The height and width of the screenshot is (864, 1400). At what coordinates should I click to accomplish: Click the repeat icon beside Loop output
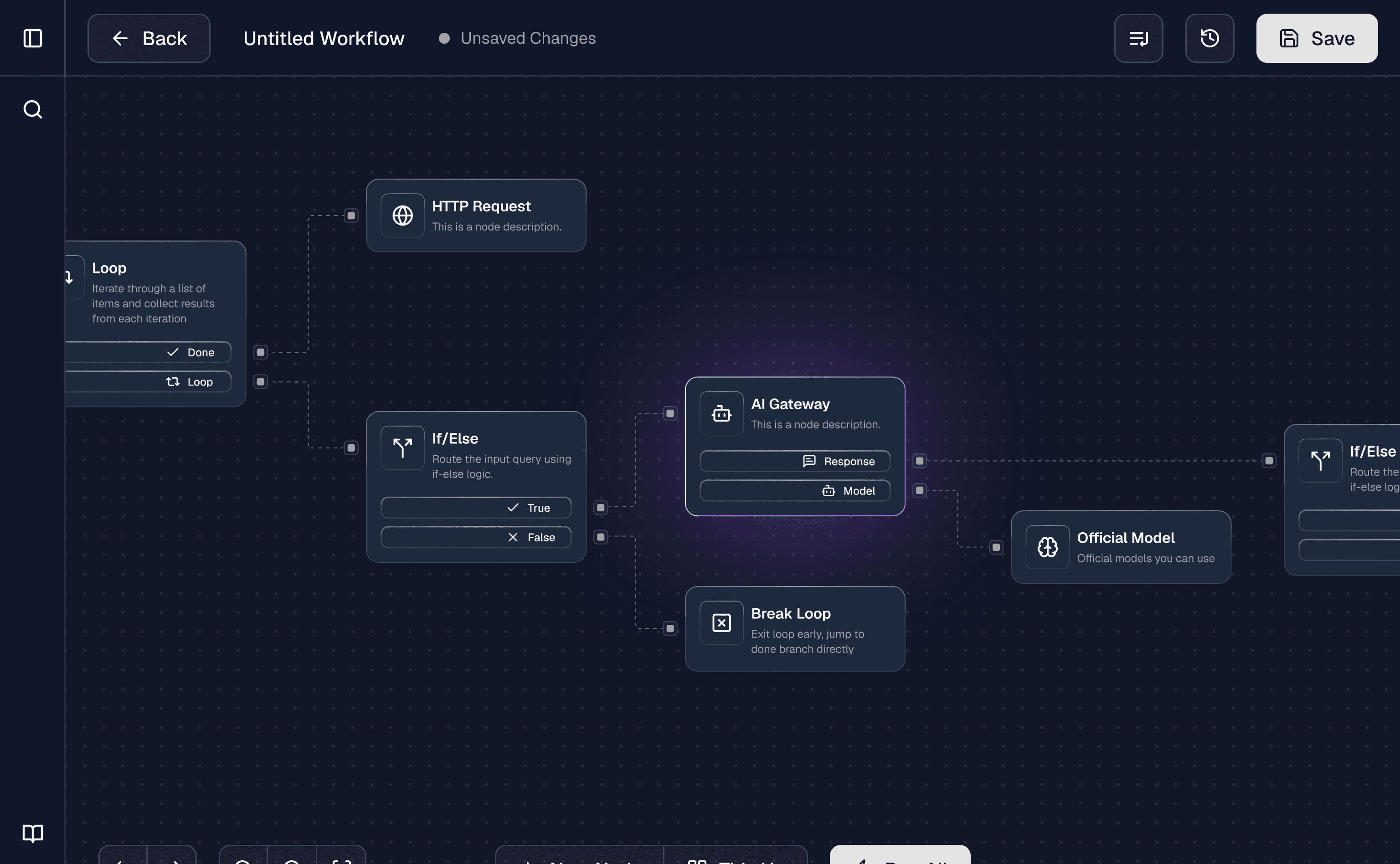(x=173, y=382)
